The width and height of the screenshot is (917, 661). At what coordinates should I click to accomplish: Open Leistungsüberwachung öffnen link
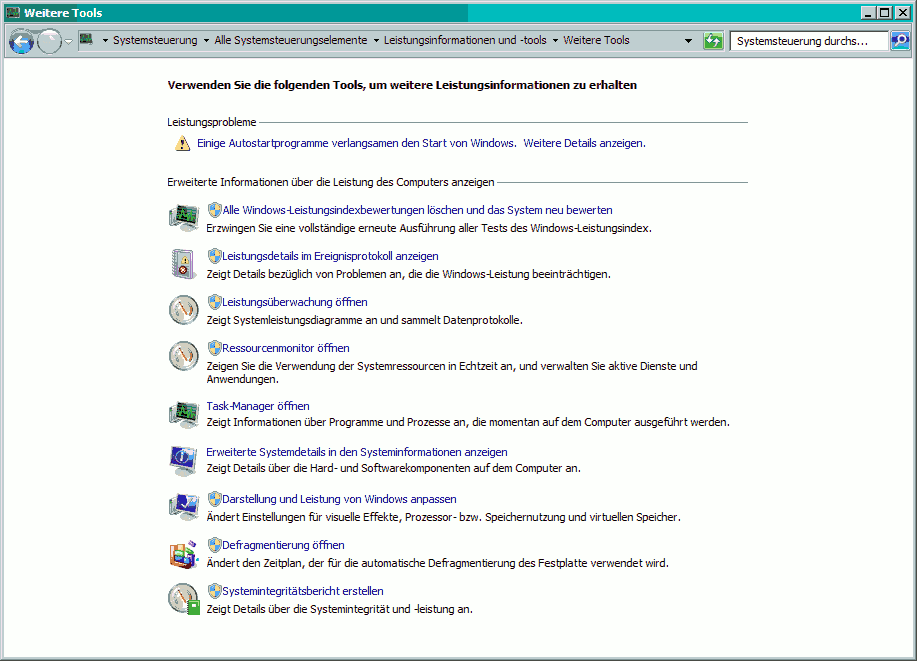295,302
